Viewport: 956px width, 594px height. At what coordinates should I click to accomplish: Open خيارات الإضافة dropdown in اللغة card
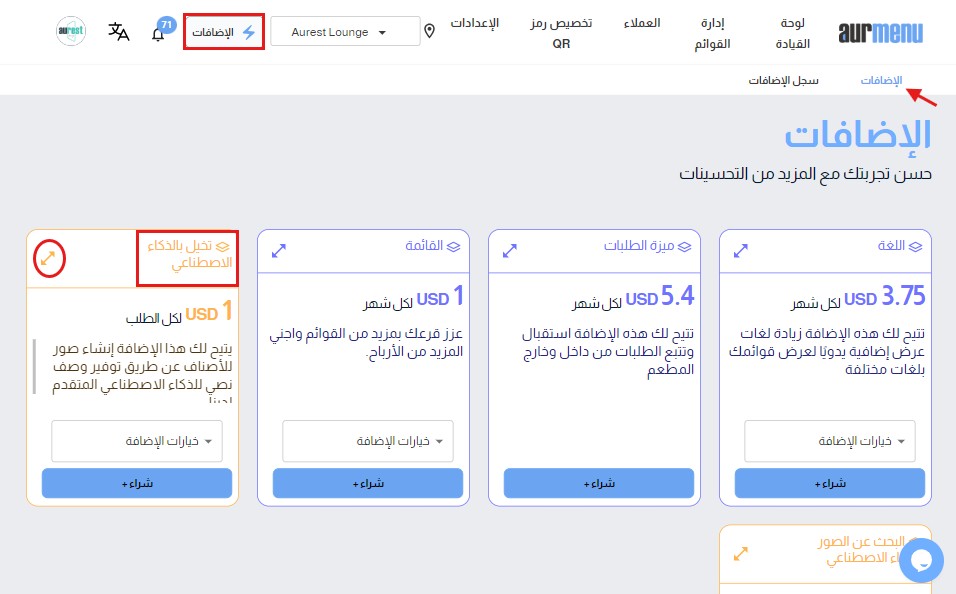[829, 441]
